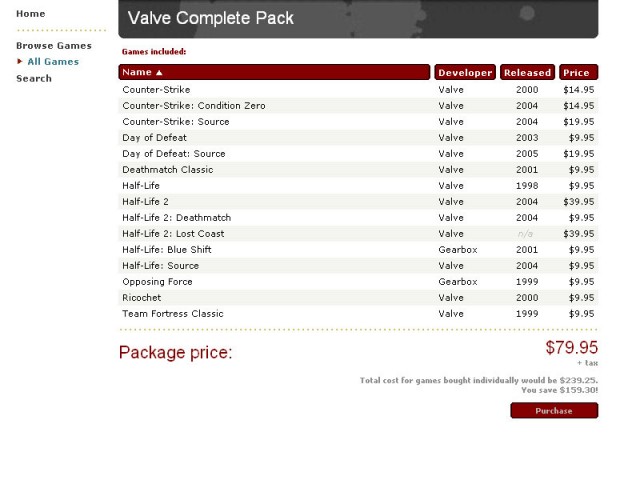This screenshot has width=640, height=480.
Task: Click Half-Life: Source game name
Action: coord(160,266)
